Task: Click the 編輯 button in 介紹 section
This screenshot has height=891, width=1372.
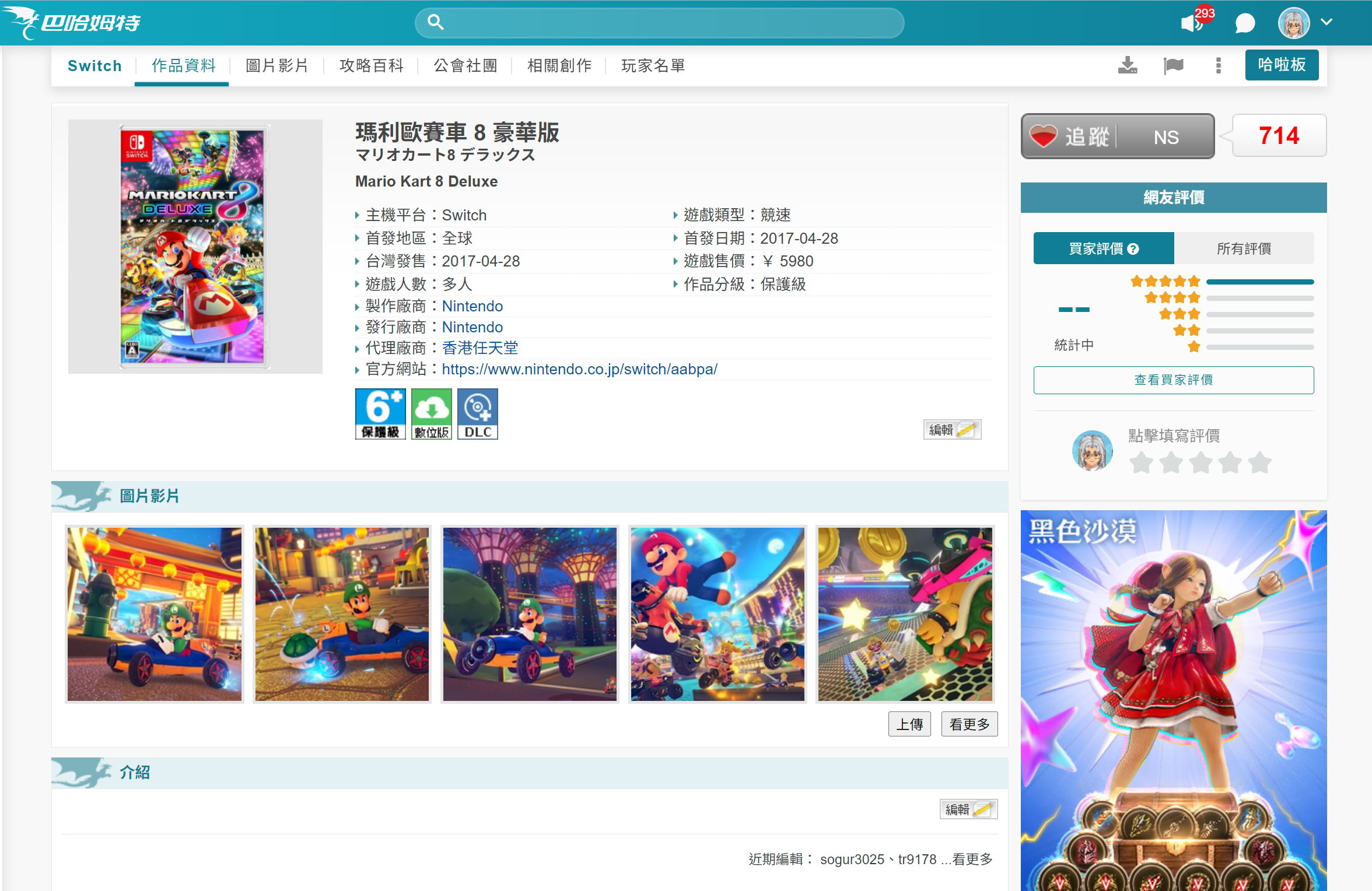Action: click(x=968, y=809)
